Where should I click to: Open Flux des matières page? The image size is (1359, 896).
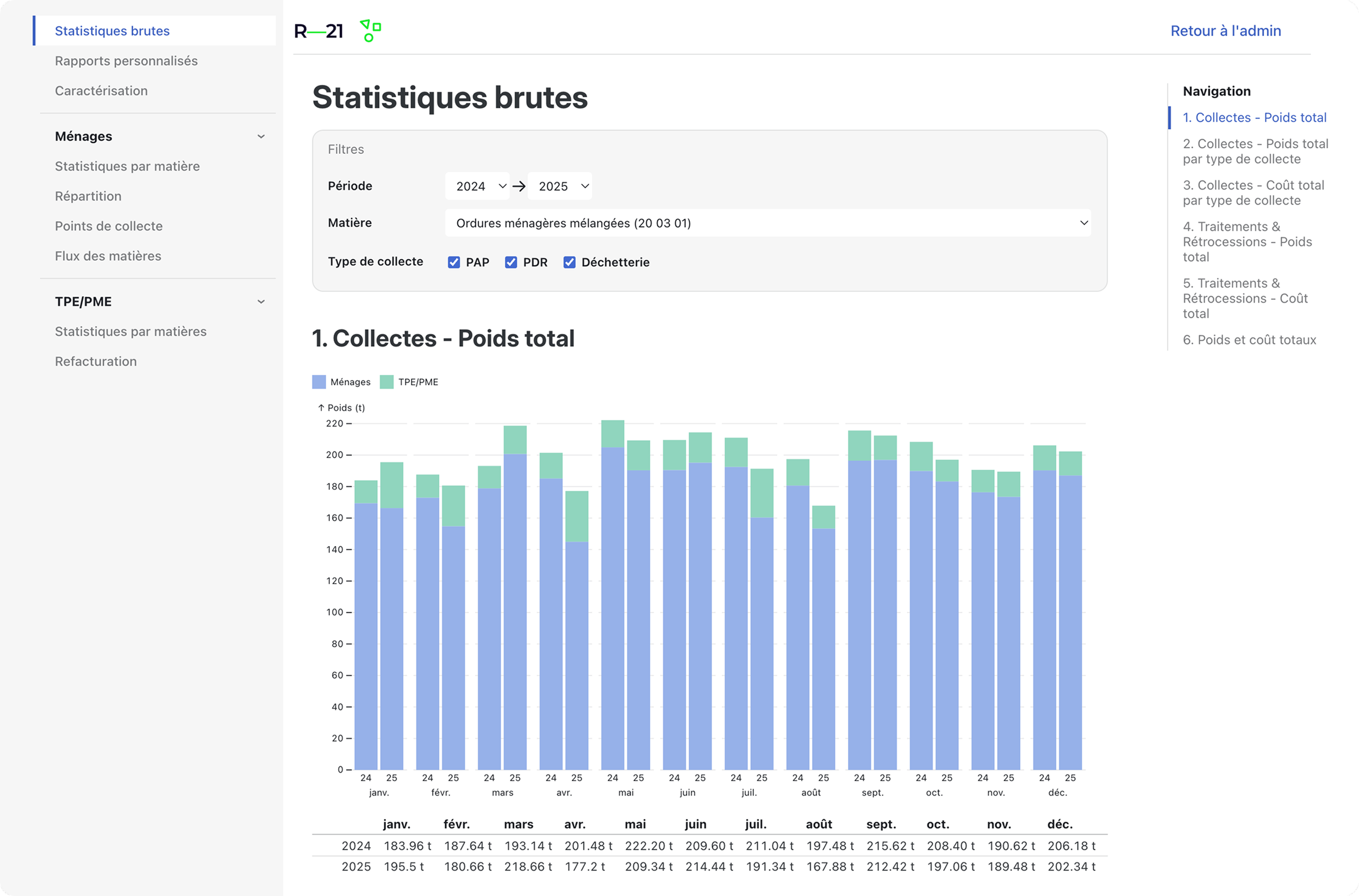(108, 256)
